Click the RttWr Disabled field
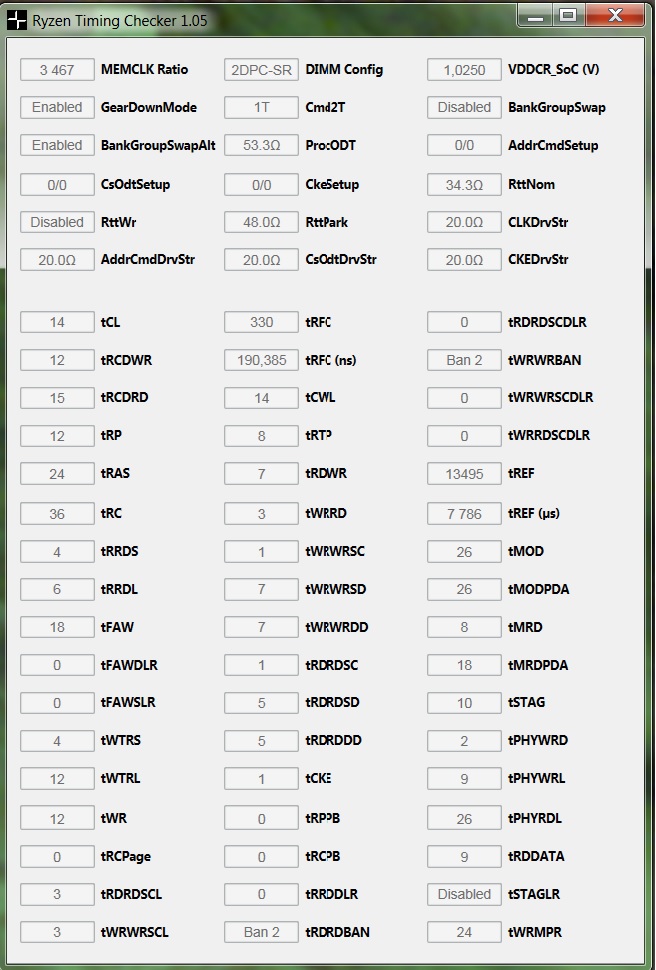 pyautogui.click(x=57, y=222)
